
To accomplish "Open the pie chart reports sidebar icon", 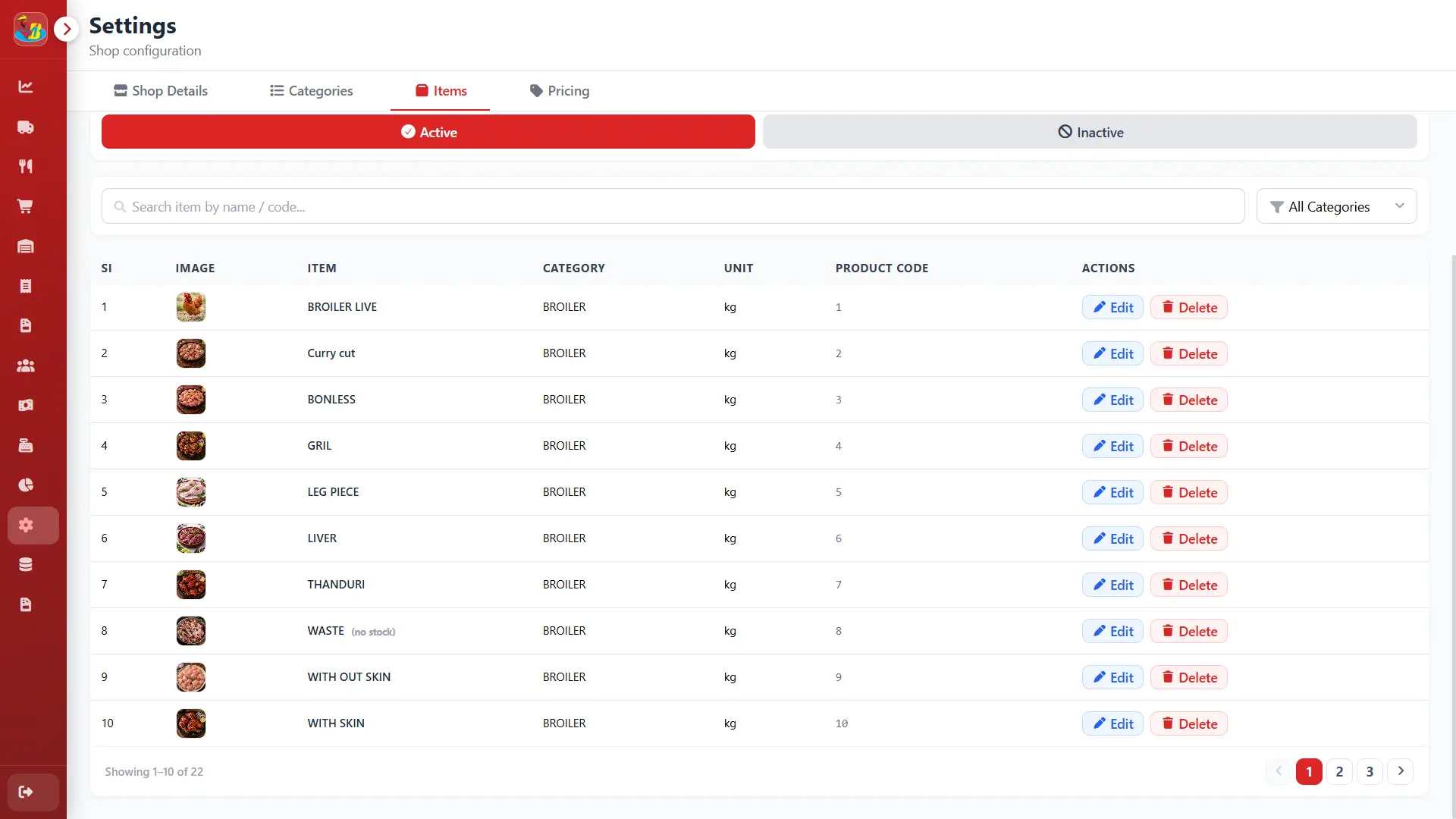I will pos(26,485).
